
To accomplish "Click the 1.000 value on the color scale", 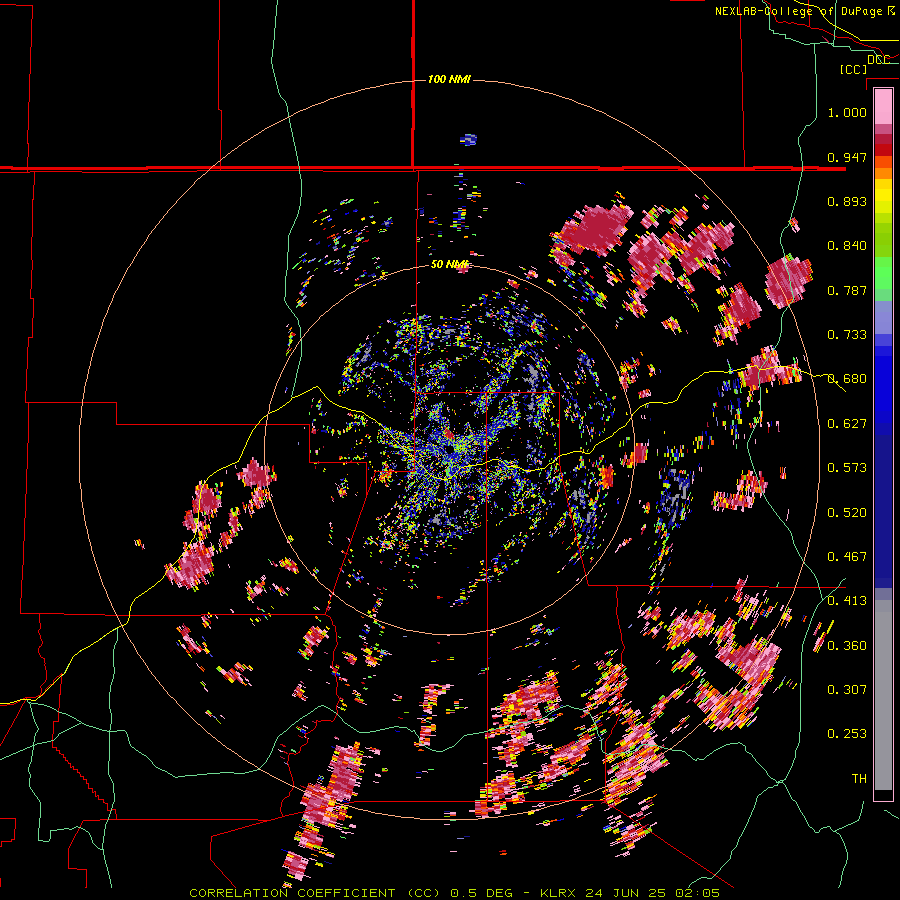I will (x=847, y=112).
